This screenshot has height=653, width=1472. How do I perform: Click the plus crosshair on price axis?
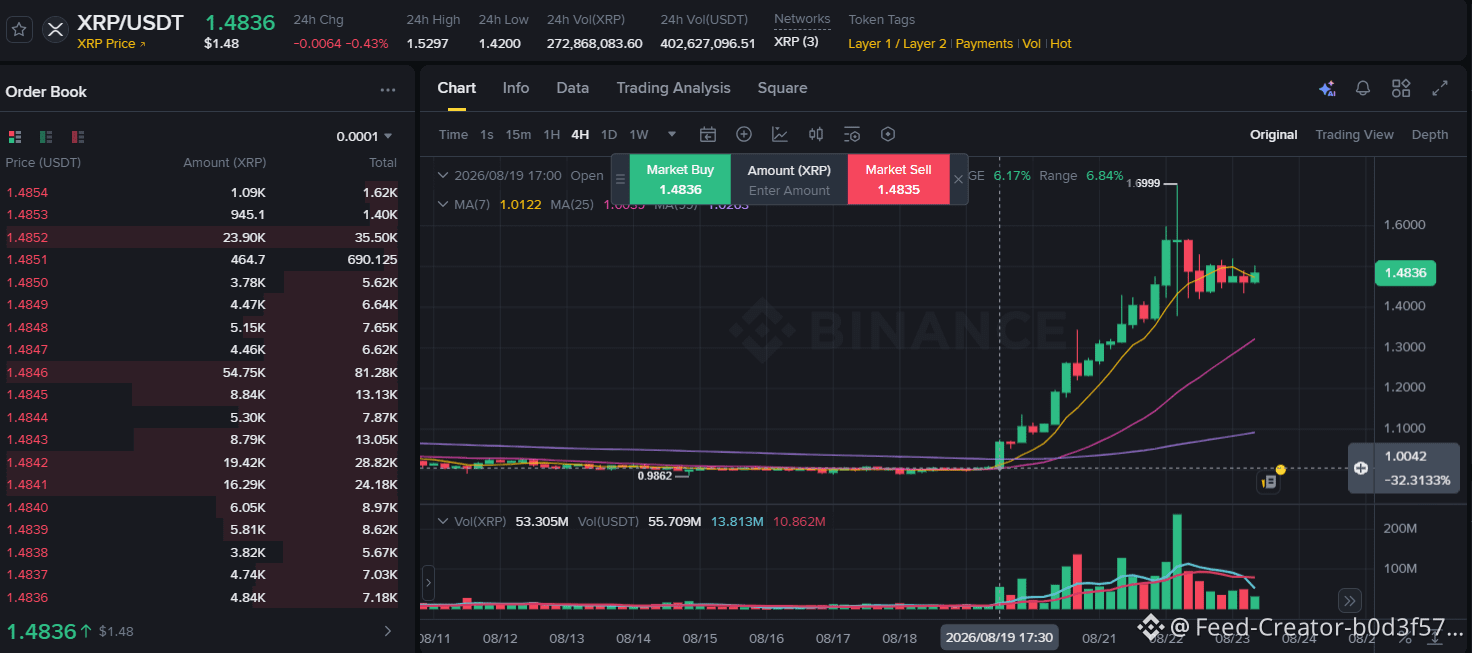coord(1361,468)
